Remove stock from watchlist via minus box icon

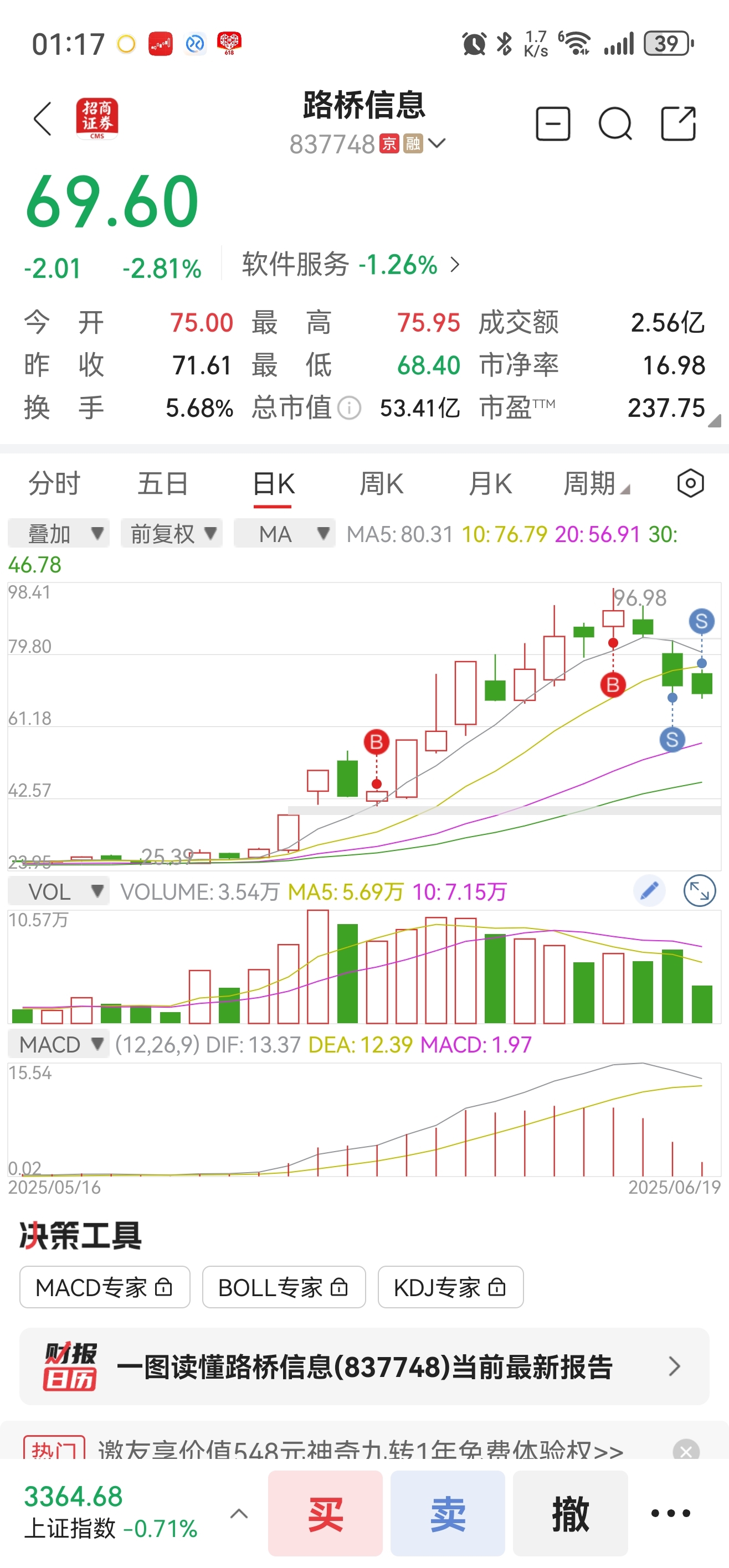[x=553, y=123]
